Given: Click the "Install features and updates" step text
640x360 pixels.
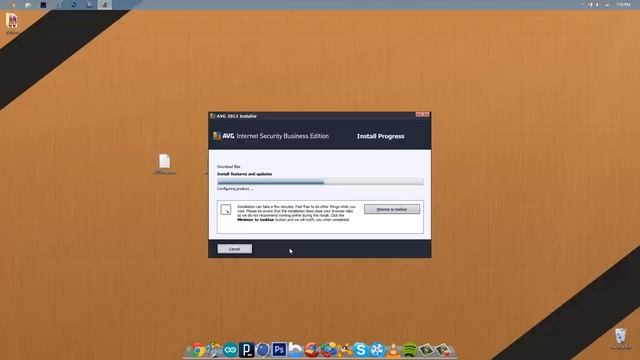Looking at the screenshot, I should point(244,174).
